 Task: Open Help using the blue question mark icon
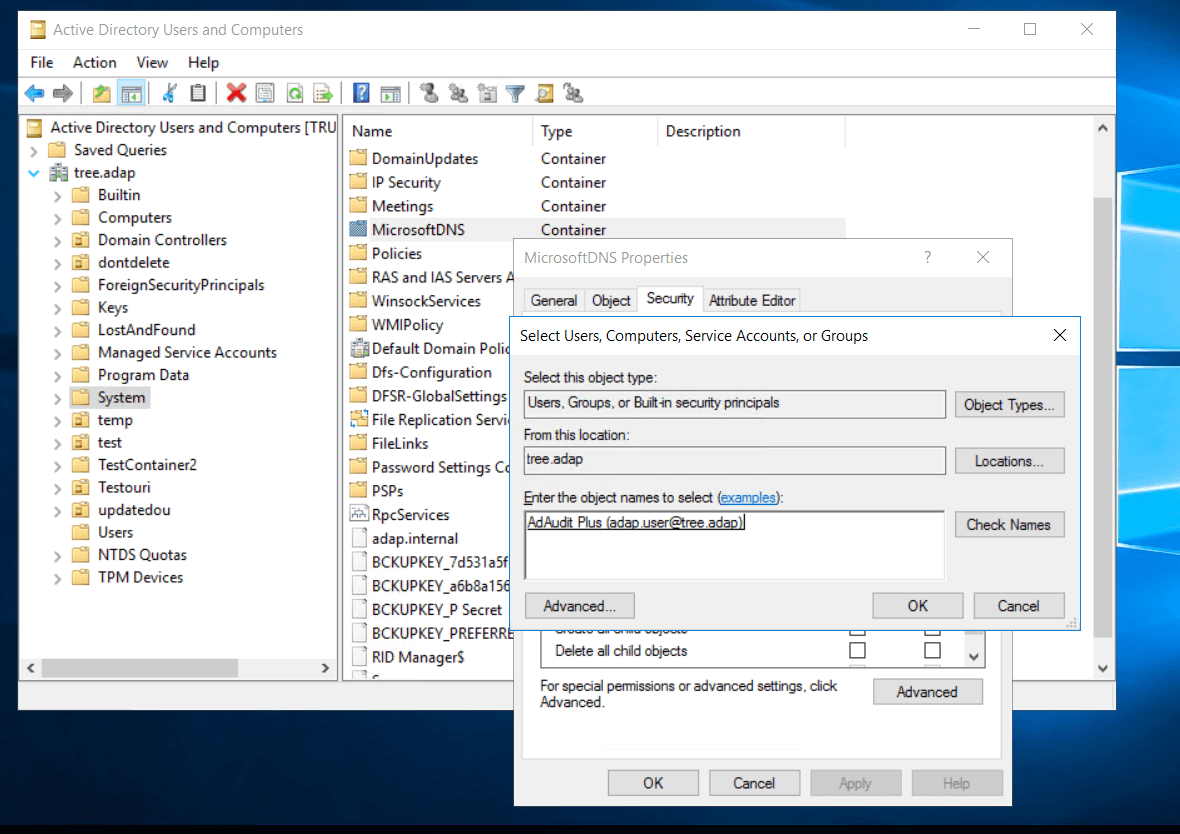(x=362, y=93)
